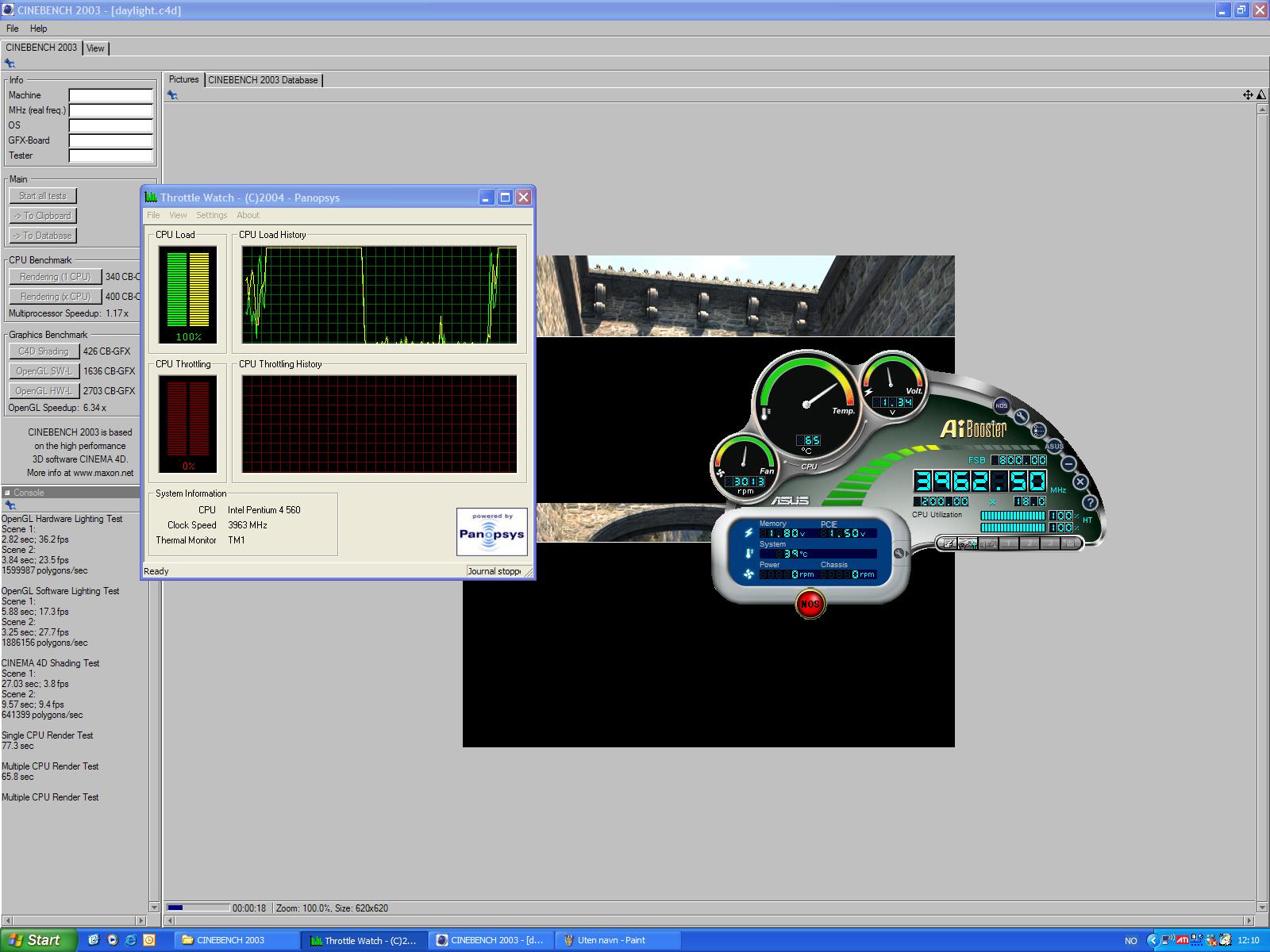Open Help menu in CINEBENCH
The width and height of the screenshot is (1270, 952).
(39, 29)
